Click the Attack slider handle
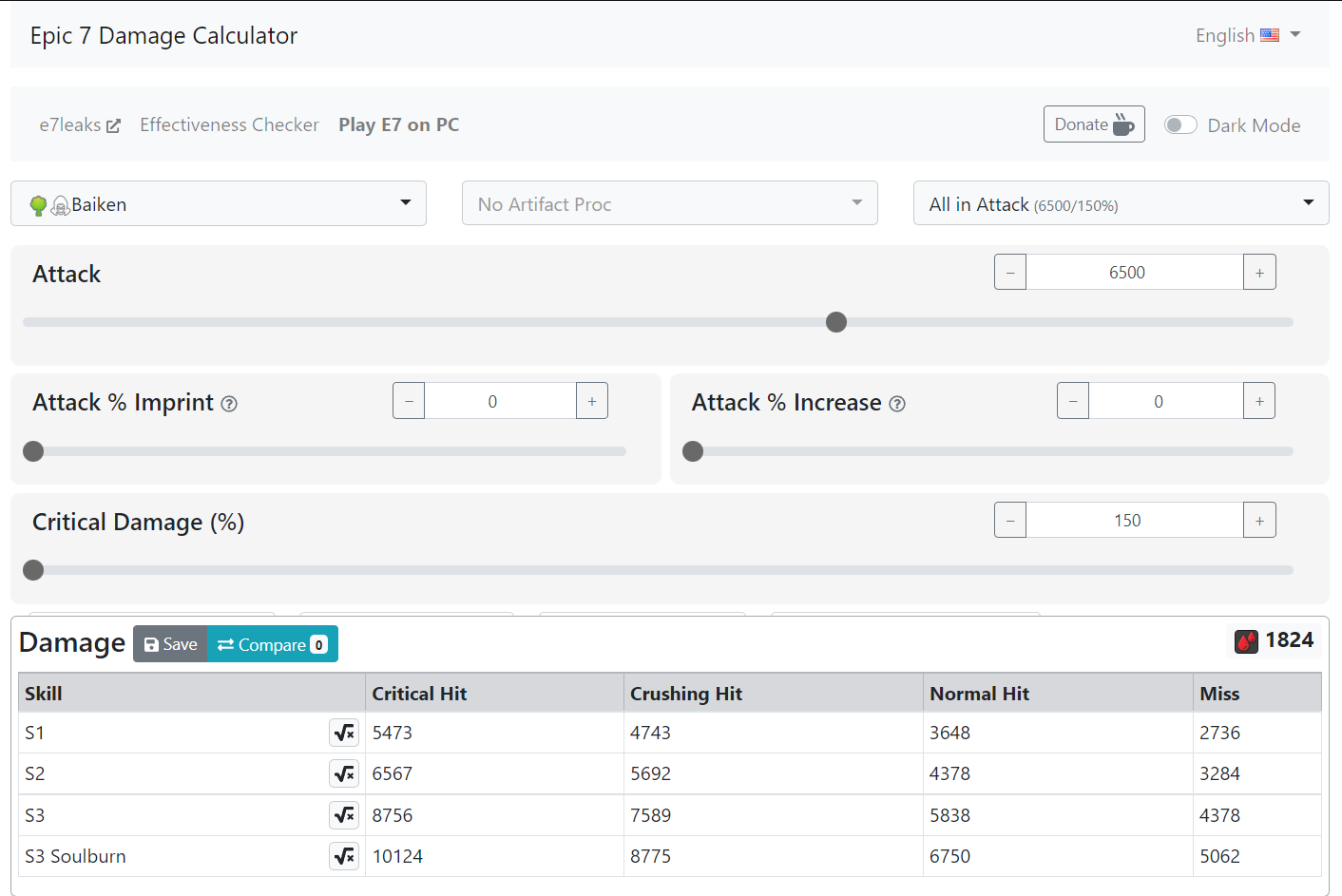The width and height of the screenshot is (1342, 896). pos(836,322)
